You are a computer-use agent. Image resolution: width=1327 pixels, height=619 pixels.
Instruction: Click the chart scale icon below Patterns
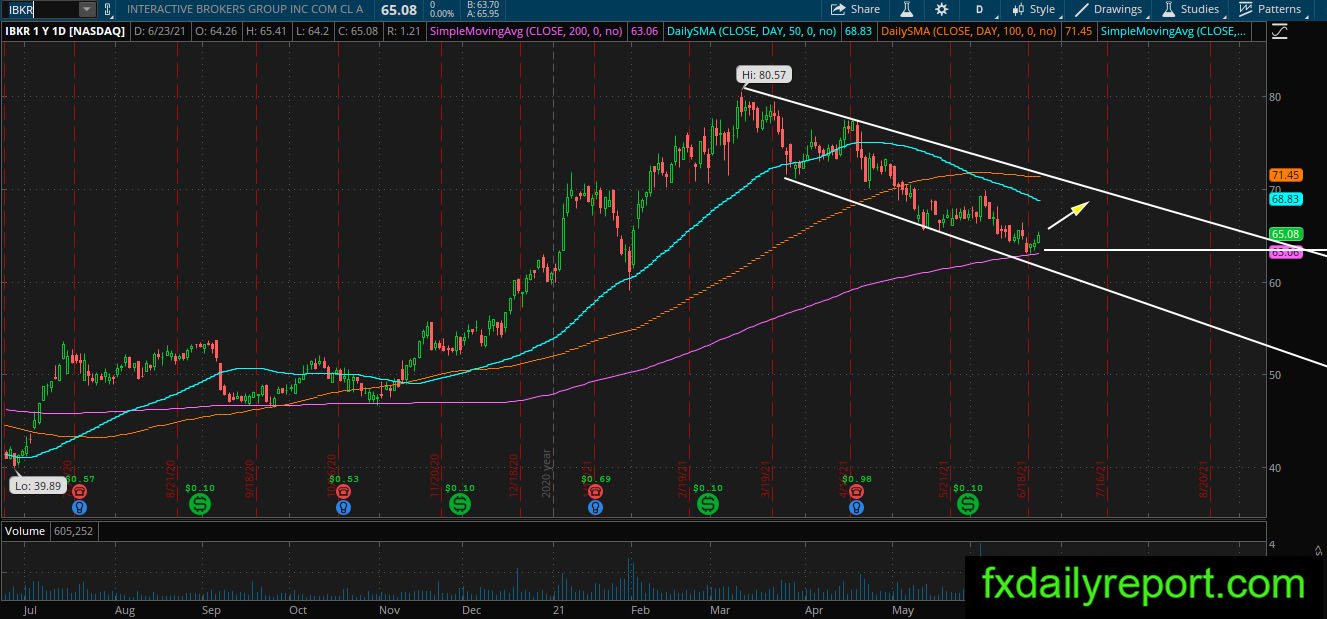(x=1279, y=31)
